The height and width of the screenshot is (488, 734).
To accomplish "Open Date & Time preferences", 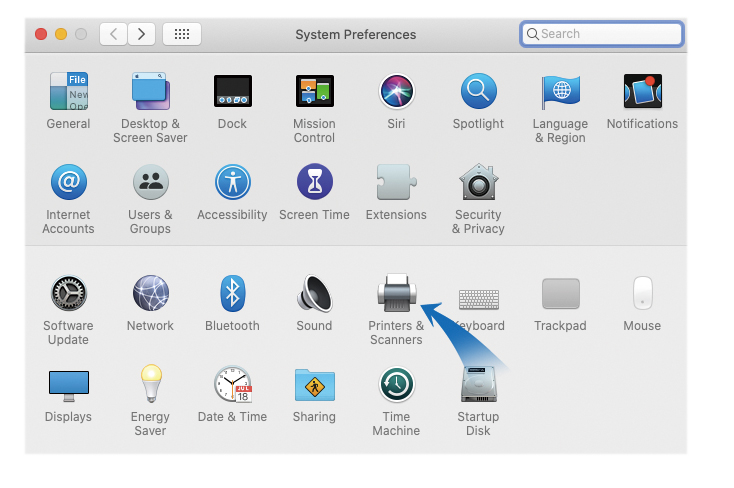I will click(233, 384).
